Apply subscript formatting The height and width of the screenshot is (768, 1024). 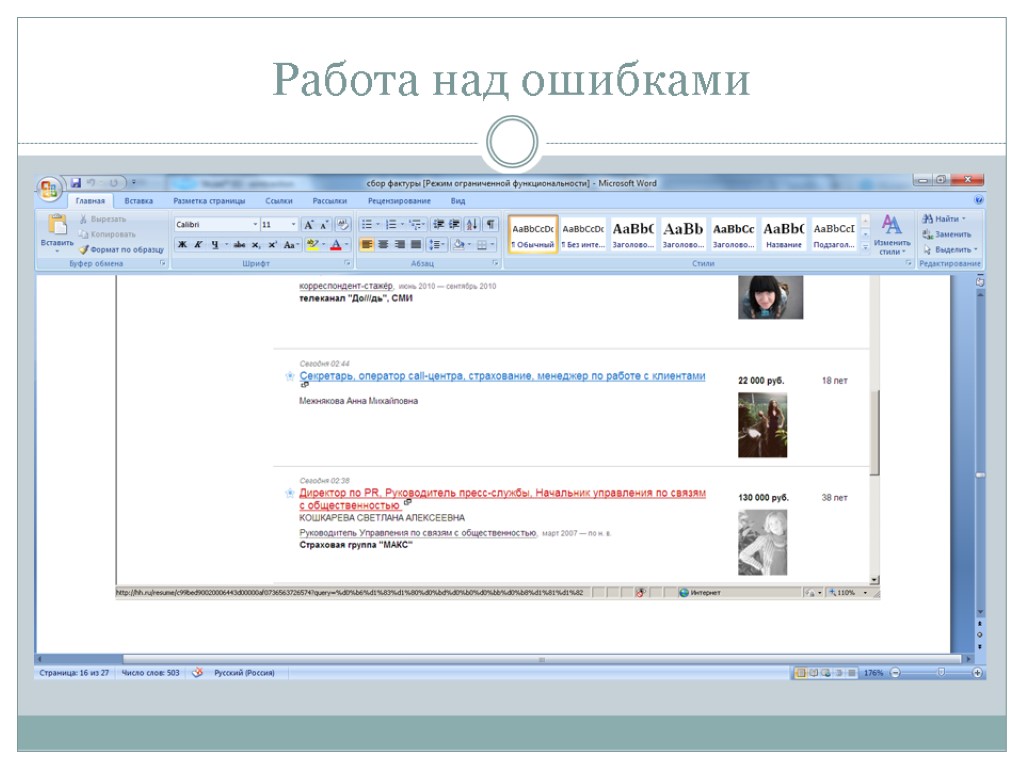(256, 245)
